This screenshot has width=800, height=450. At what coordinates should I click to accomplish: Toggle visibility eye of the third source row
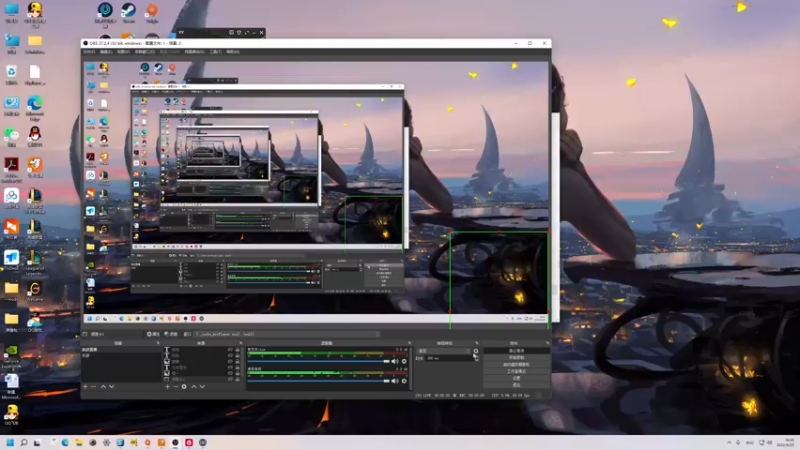(230, 361)
